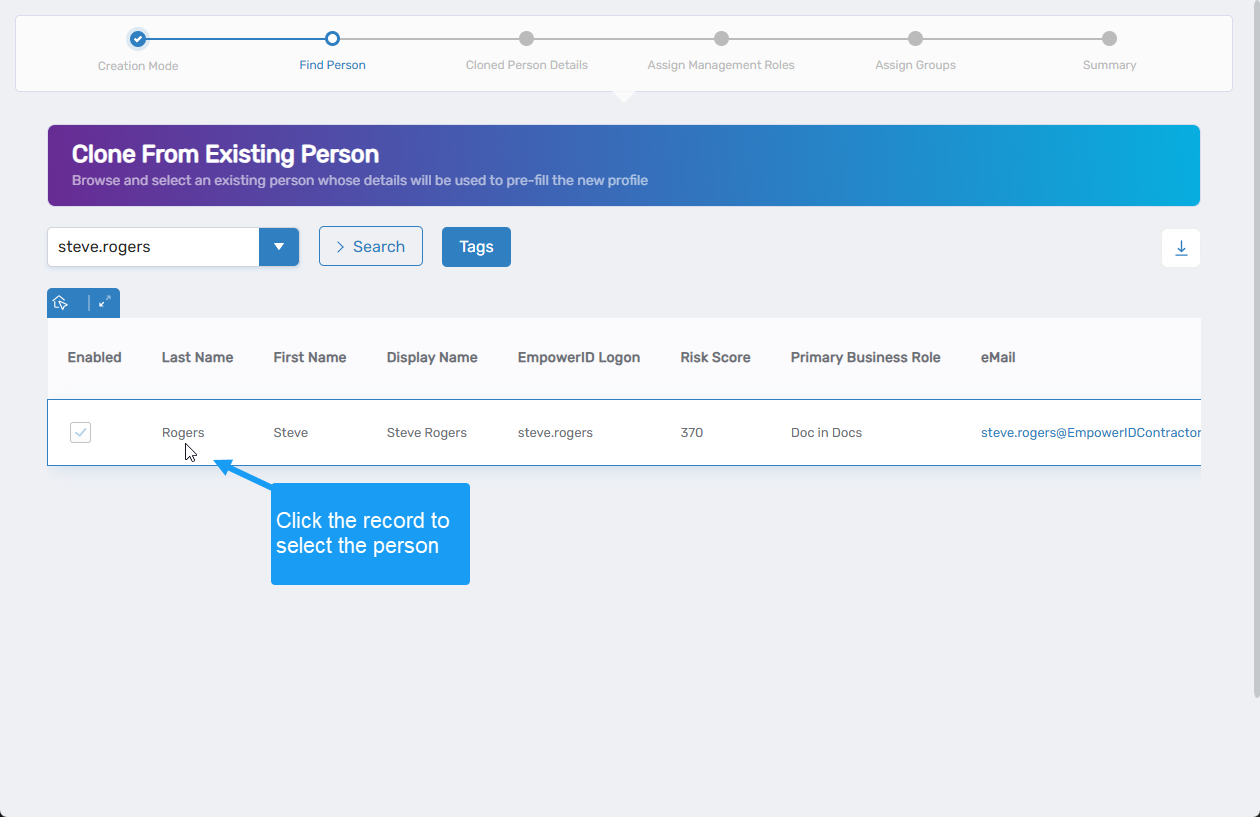
Task: Click the Primary Business Role column header
Action: point(865,357)
